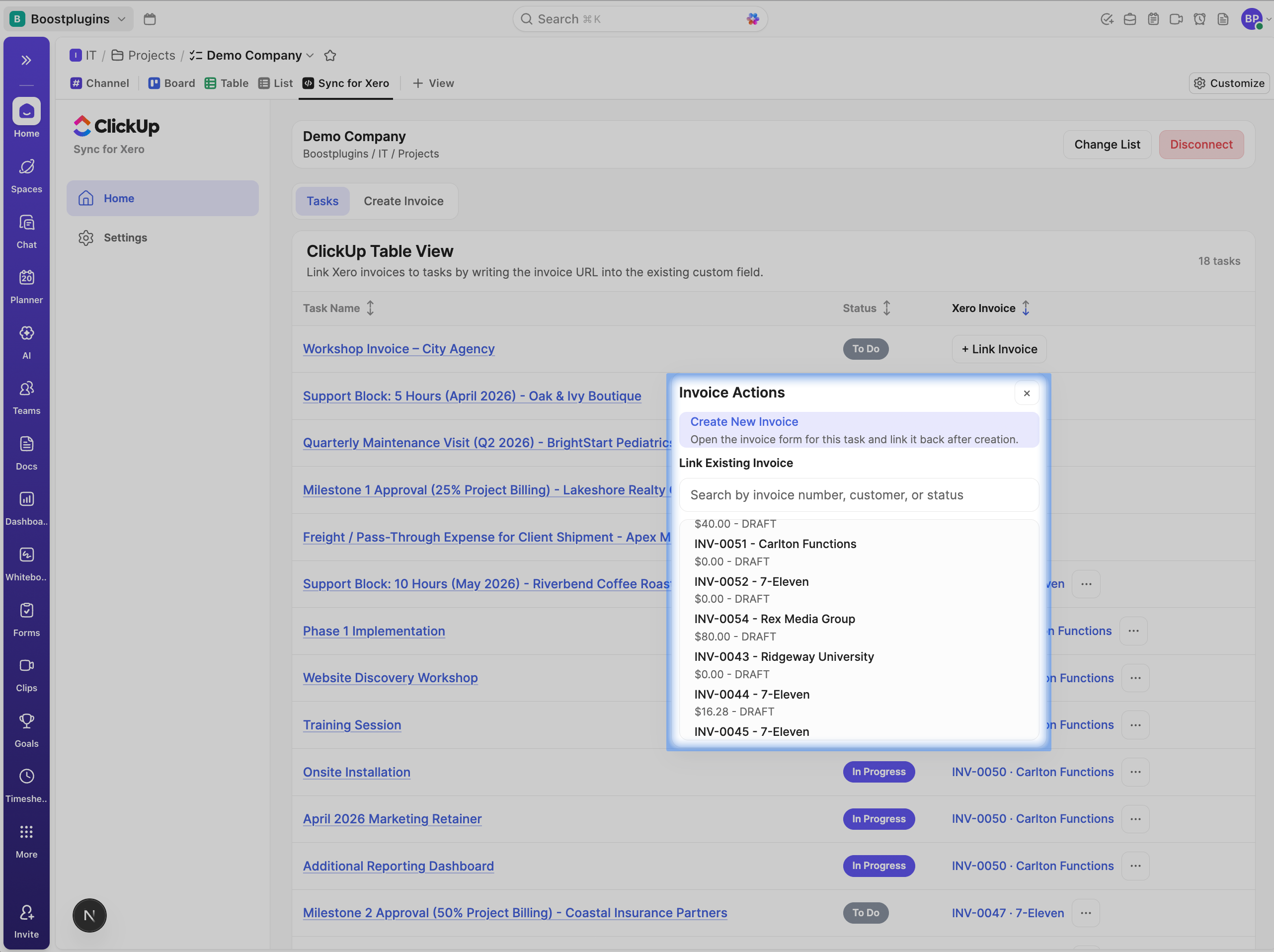Click the AI assistant icon in search bar
This screenshot has height=952, width=1274.
coord(752,19)
